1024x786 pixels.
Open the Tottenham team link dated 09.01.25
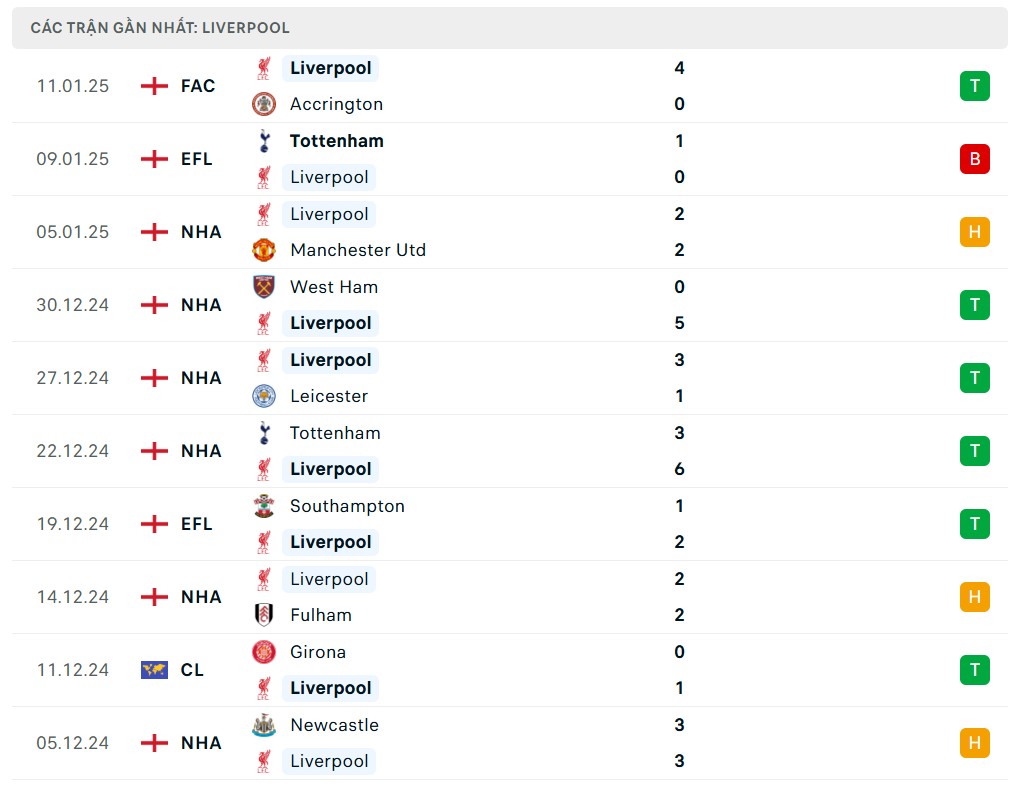tap(336, 141)
